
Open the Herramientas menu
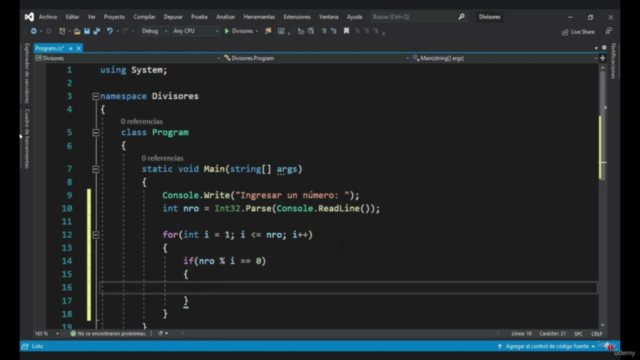(x=259, y=17)
